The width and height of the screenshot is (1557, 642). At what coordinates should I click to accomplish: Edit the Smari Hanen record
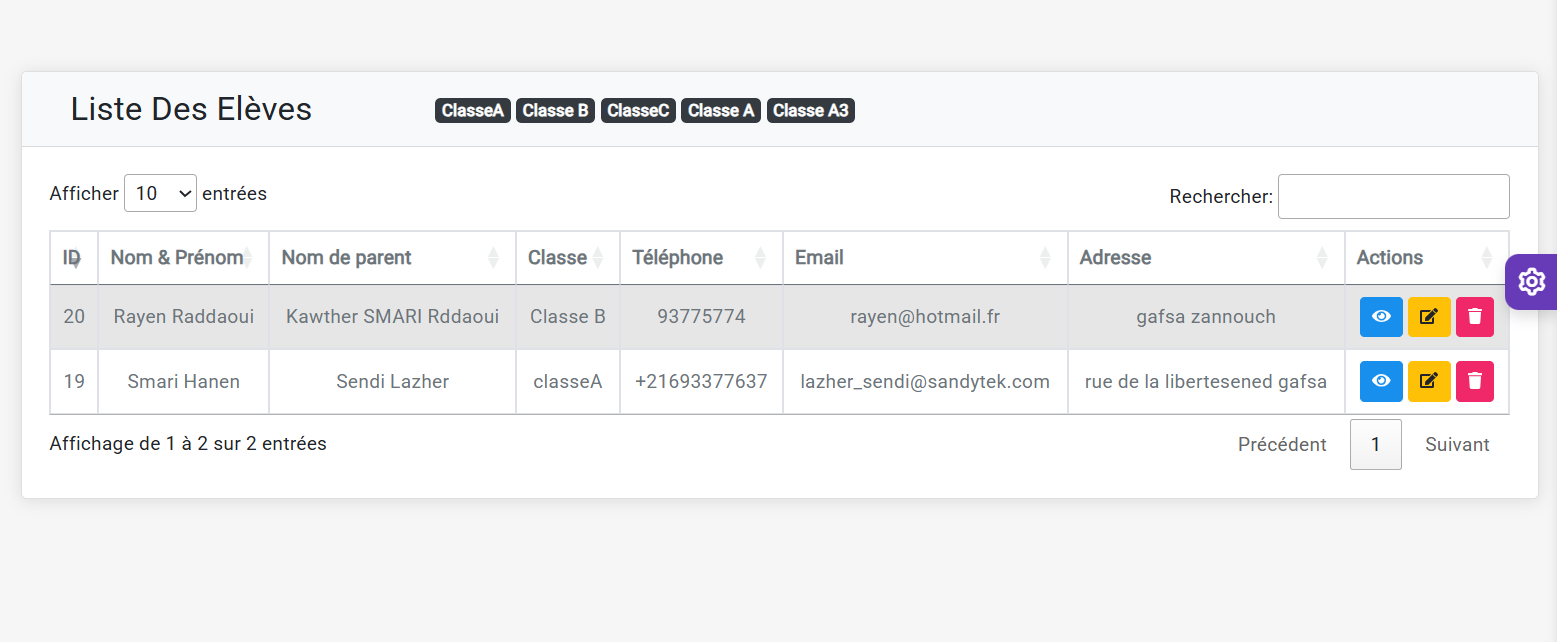coord(1429,381)
